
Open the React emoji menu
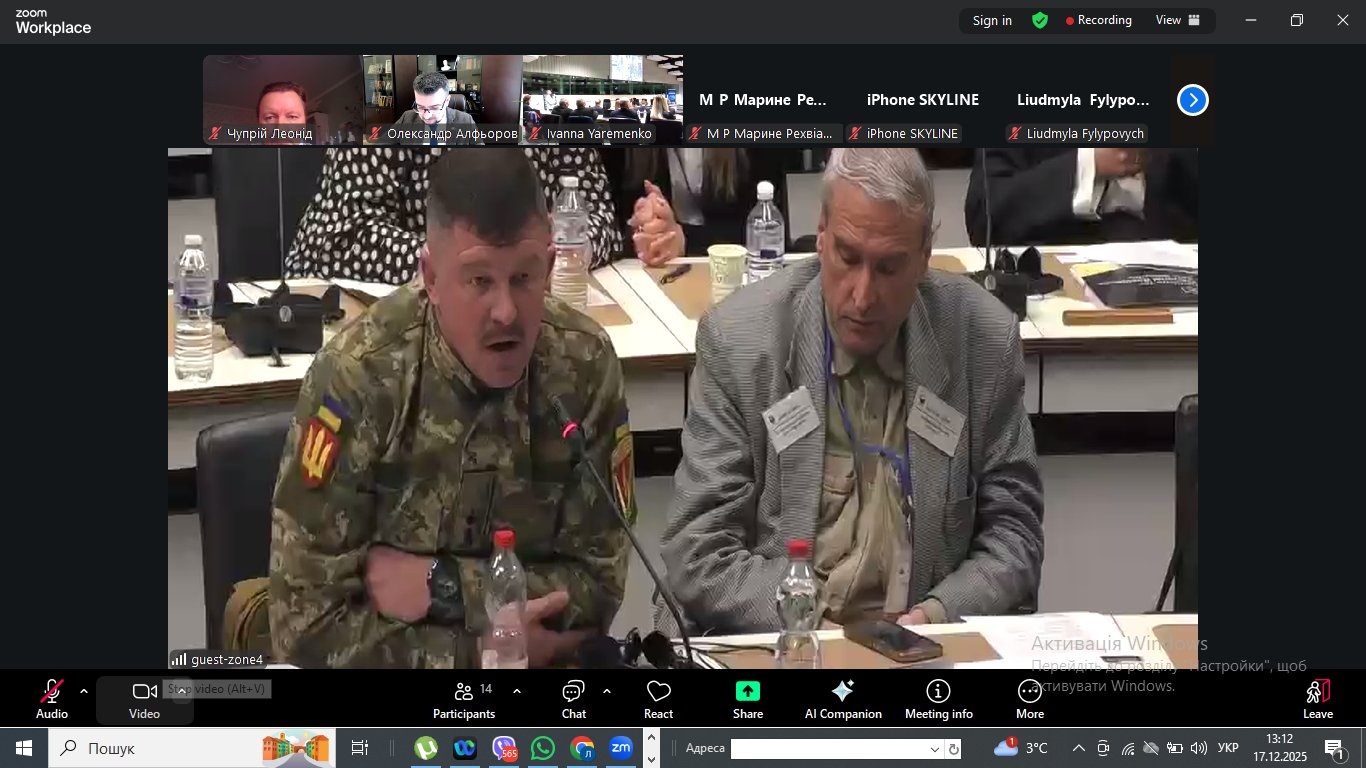tap(658, 699)
